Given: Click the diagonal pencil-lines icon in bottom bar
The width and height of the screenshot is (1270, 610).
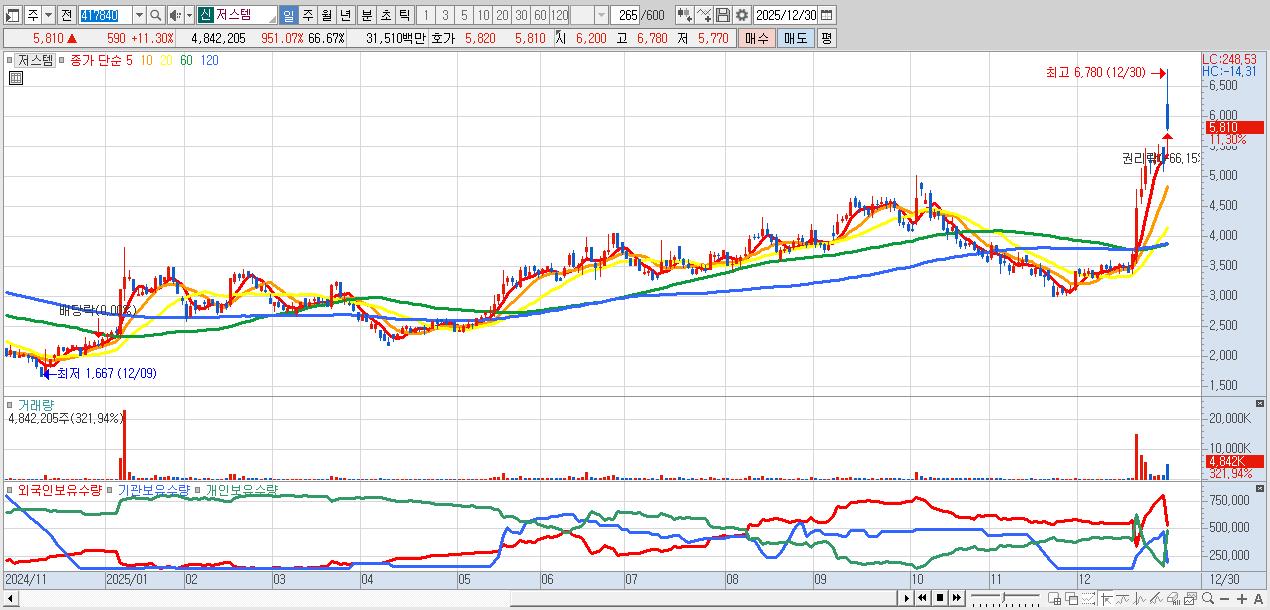Looking at the screenshot, I should click(x=1156, y=598).
